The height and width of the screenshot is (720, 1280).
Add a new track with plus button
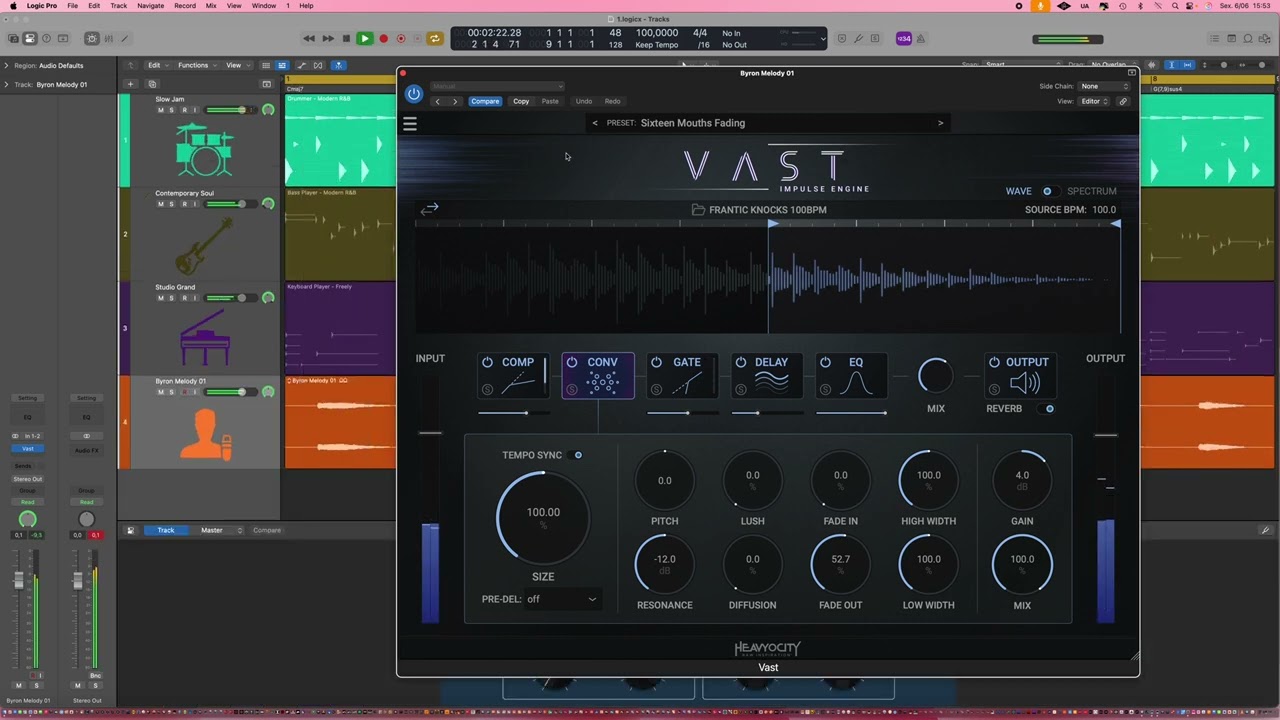tap(130, 84)
